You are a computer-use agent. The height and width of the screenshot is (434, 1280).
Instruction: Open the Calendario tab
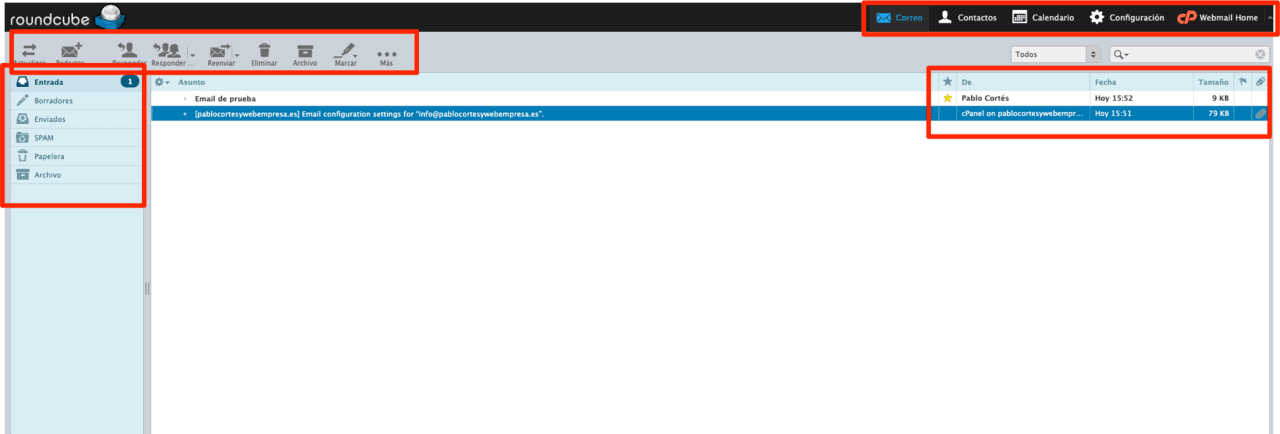[x=1043, y=17]
